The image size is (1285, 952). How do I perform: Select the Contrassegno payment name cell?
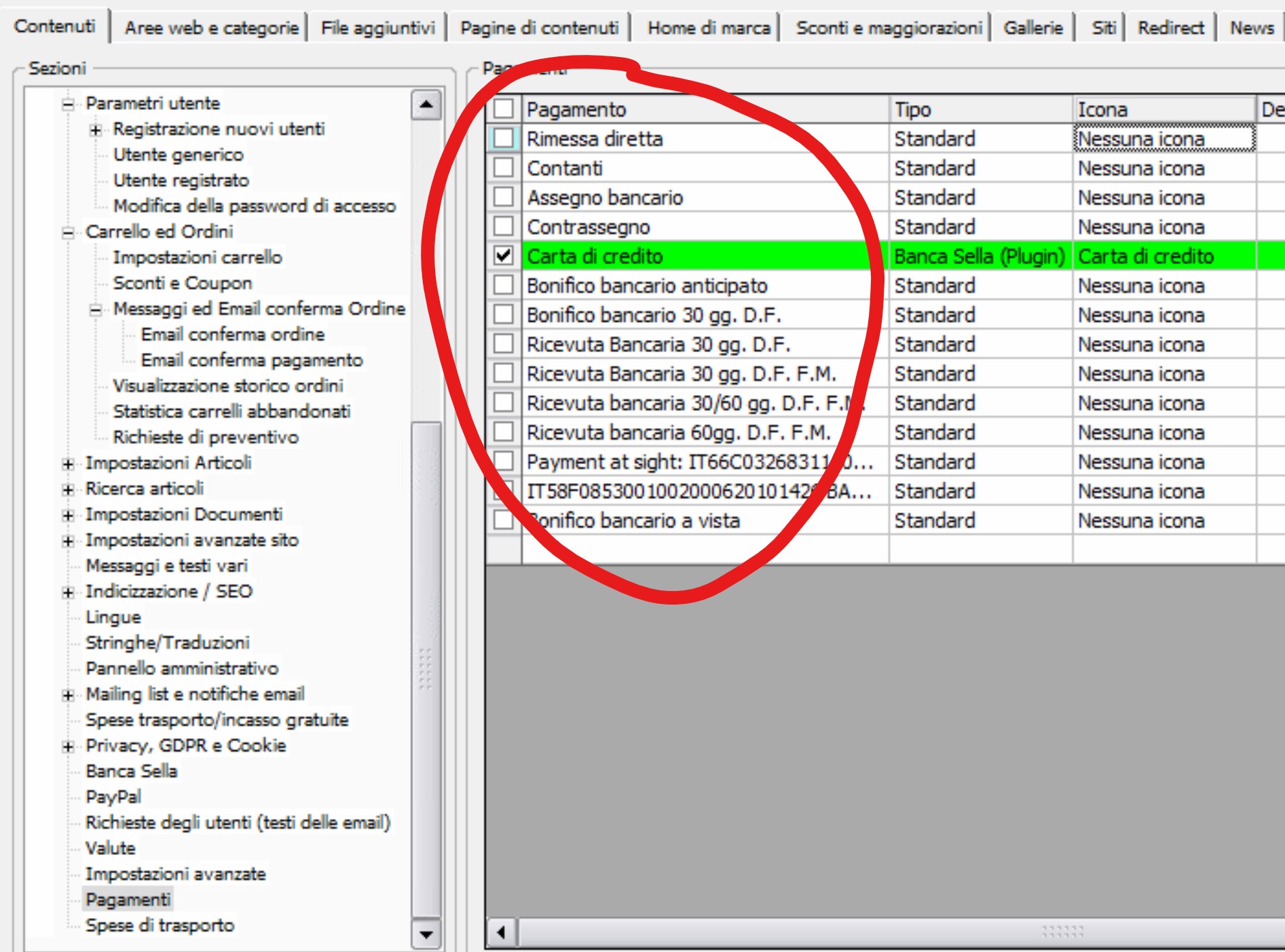[705, 227]
